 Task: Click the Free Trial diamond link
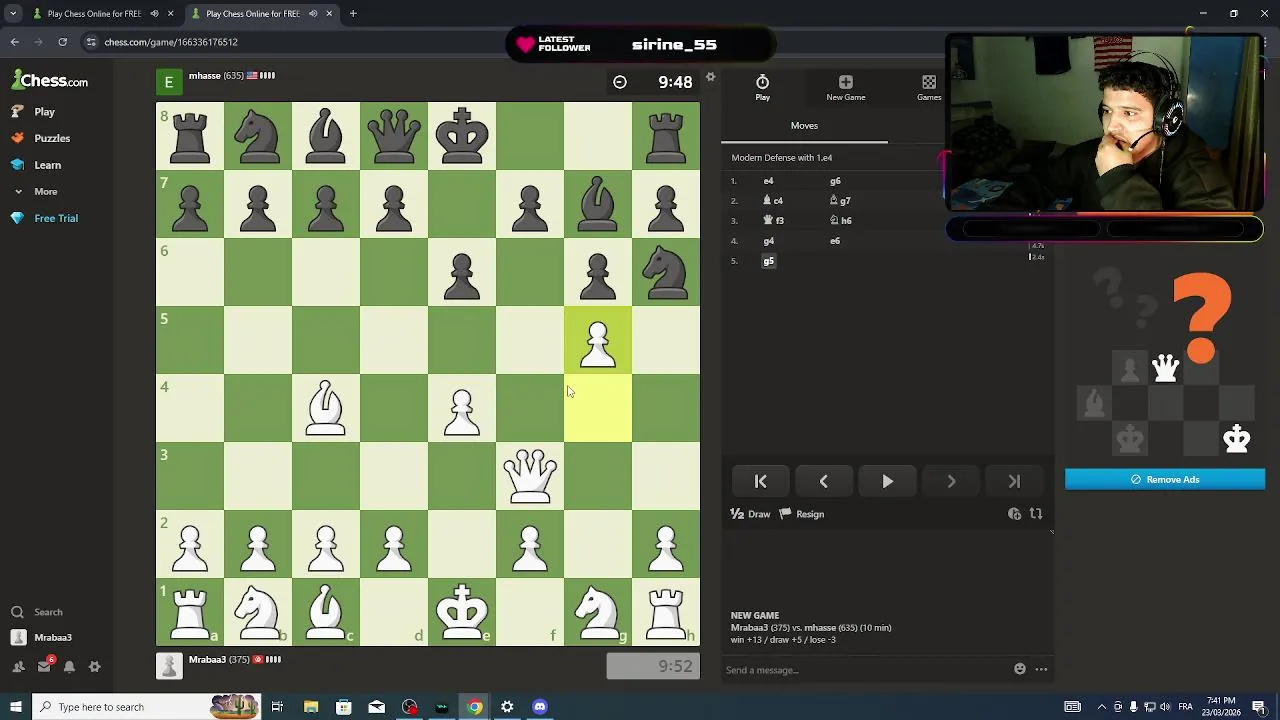click(x=45, y=218)
